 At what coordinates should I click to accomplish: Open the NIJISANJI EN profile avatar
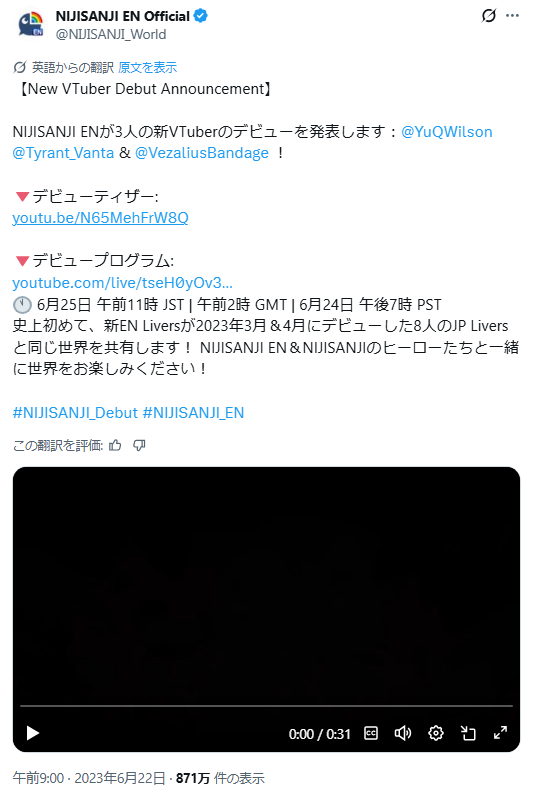[x=30, y=24]
